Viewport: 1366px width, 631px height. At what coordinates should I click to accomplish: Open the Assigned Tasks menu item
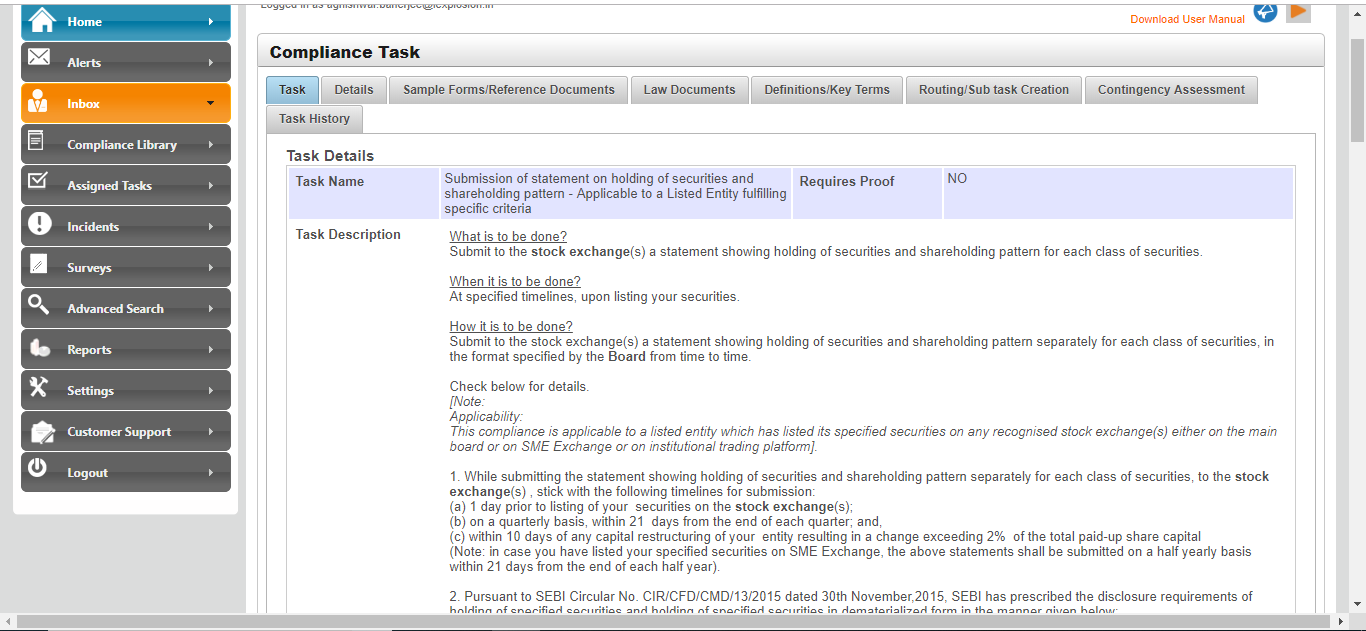click(x=125, y=185)
